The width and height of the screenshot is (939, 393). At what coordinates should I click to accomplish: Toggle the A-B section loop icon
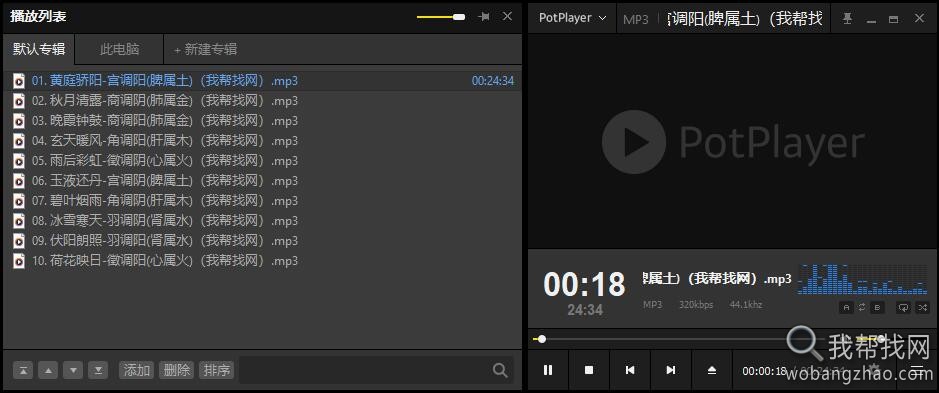(862, 307)
